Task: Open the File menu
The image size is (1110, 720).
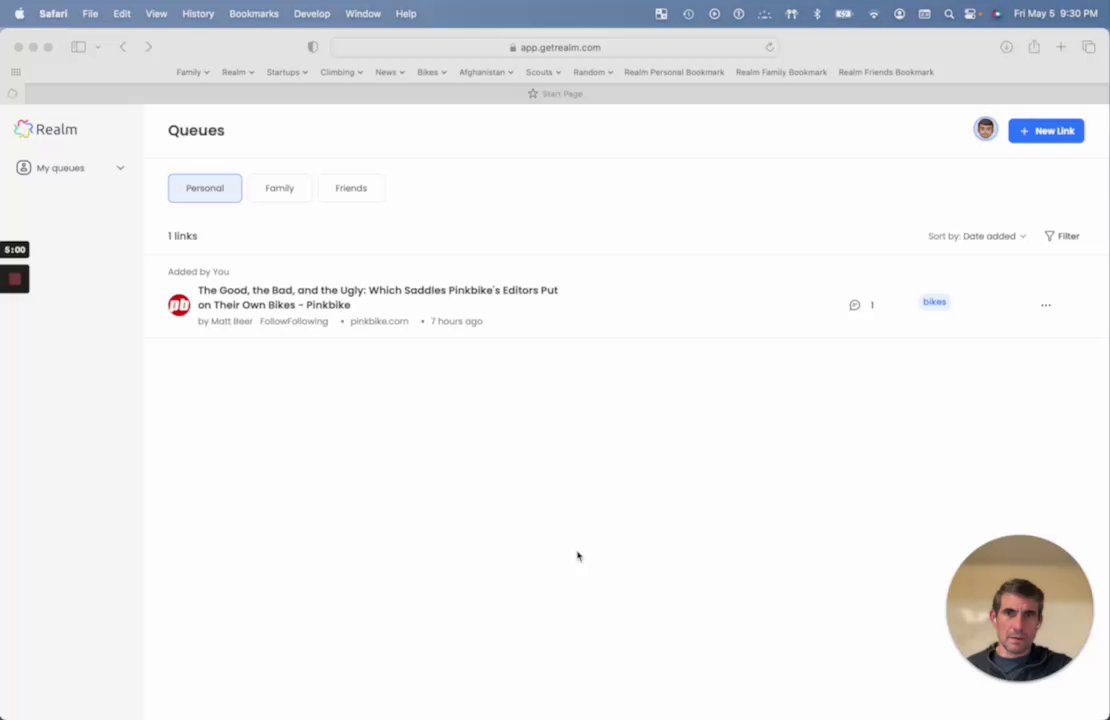Action: [x=90, y=13]
